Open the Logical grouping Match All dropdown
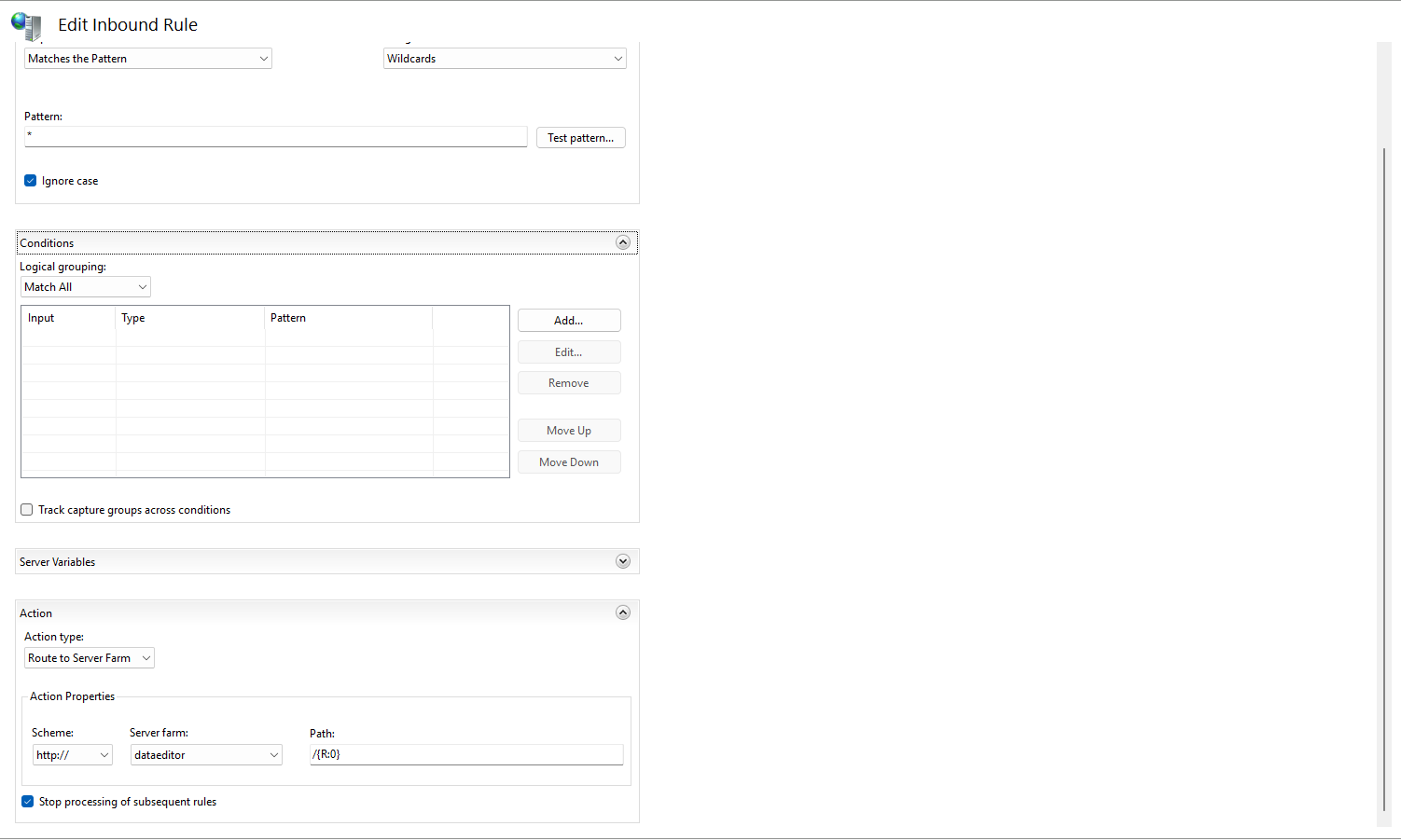The width and height of the screenshot is (1401, 840). point(86,287)
